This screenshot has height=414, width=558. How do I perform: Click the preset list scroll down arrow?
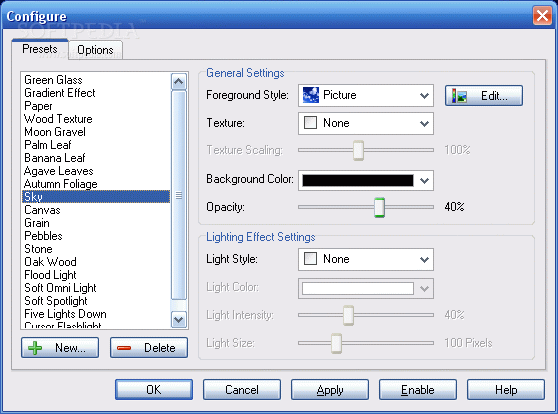tap(179, 319)
